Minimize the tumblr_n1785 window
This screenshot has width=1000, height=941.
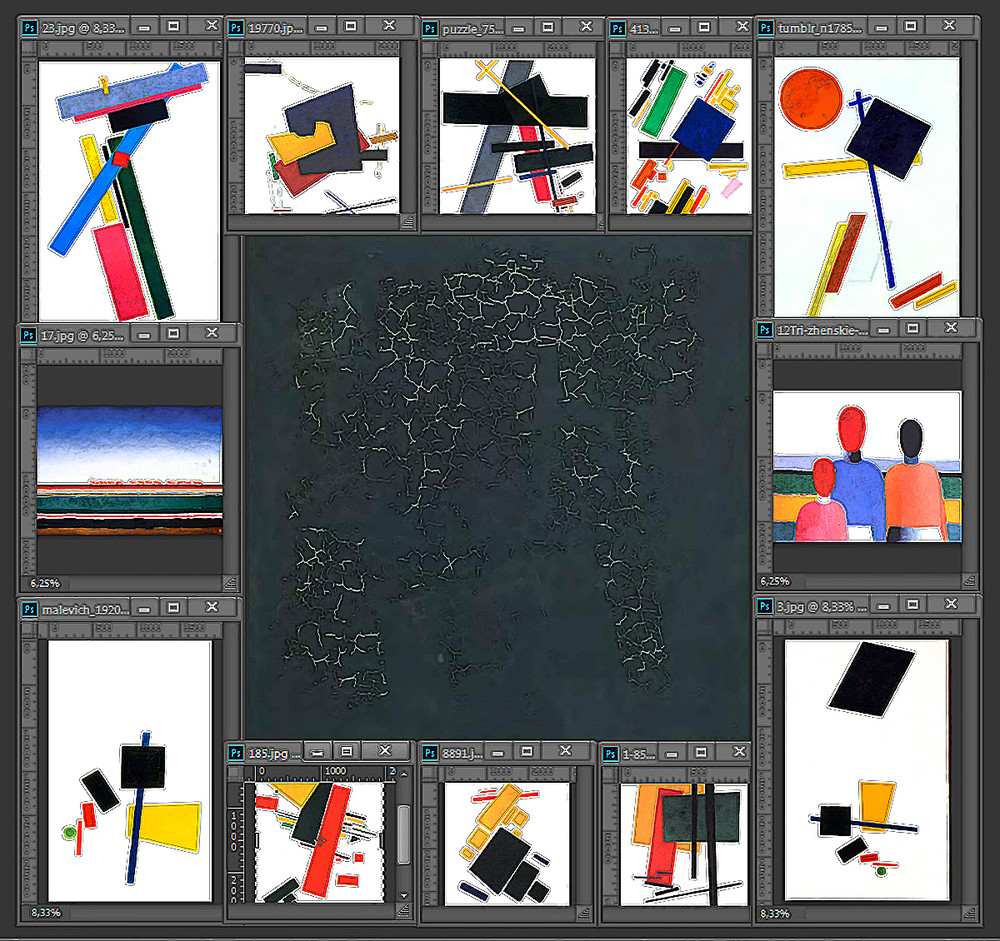(x=881, y=28)
